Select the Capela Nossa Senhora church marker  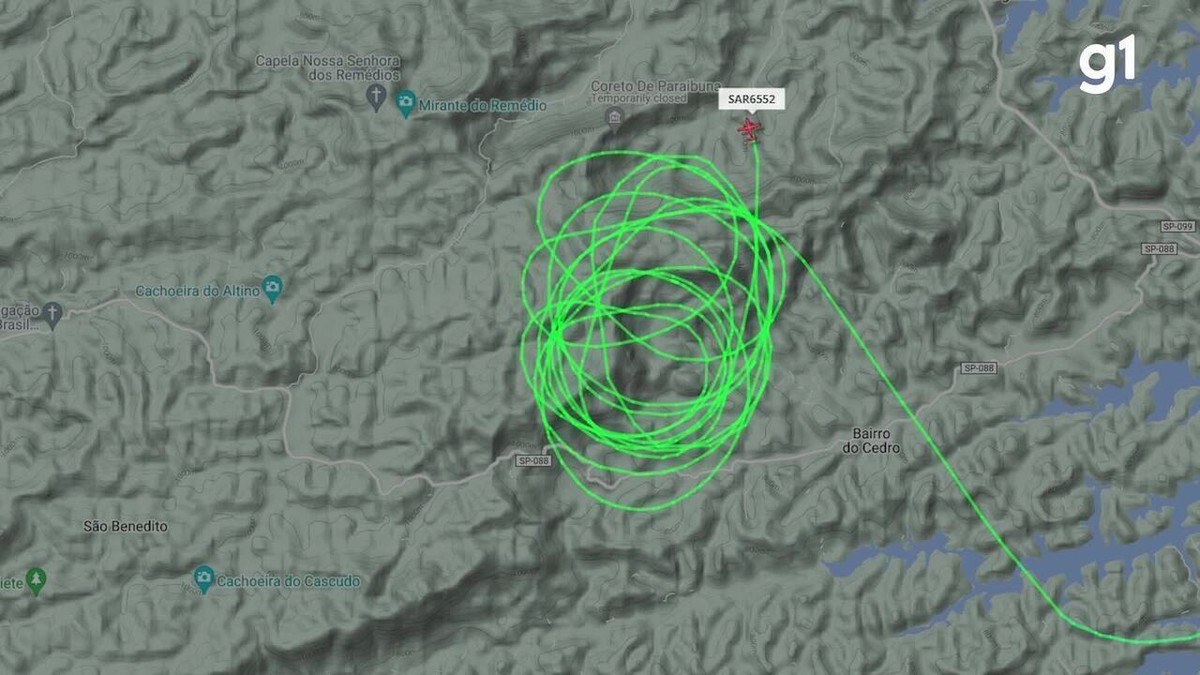pyautogui.click(x=376, y=98)
